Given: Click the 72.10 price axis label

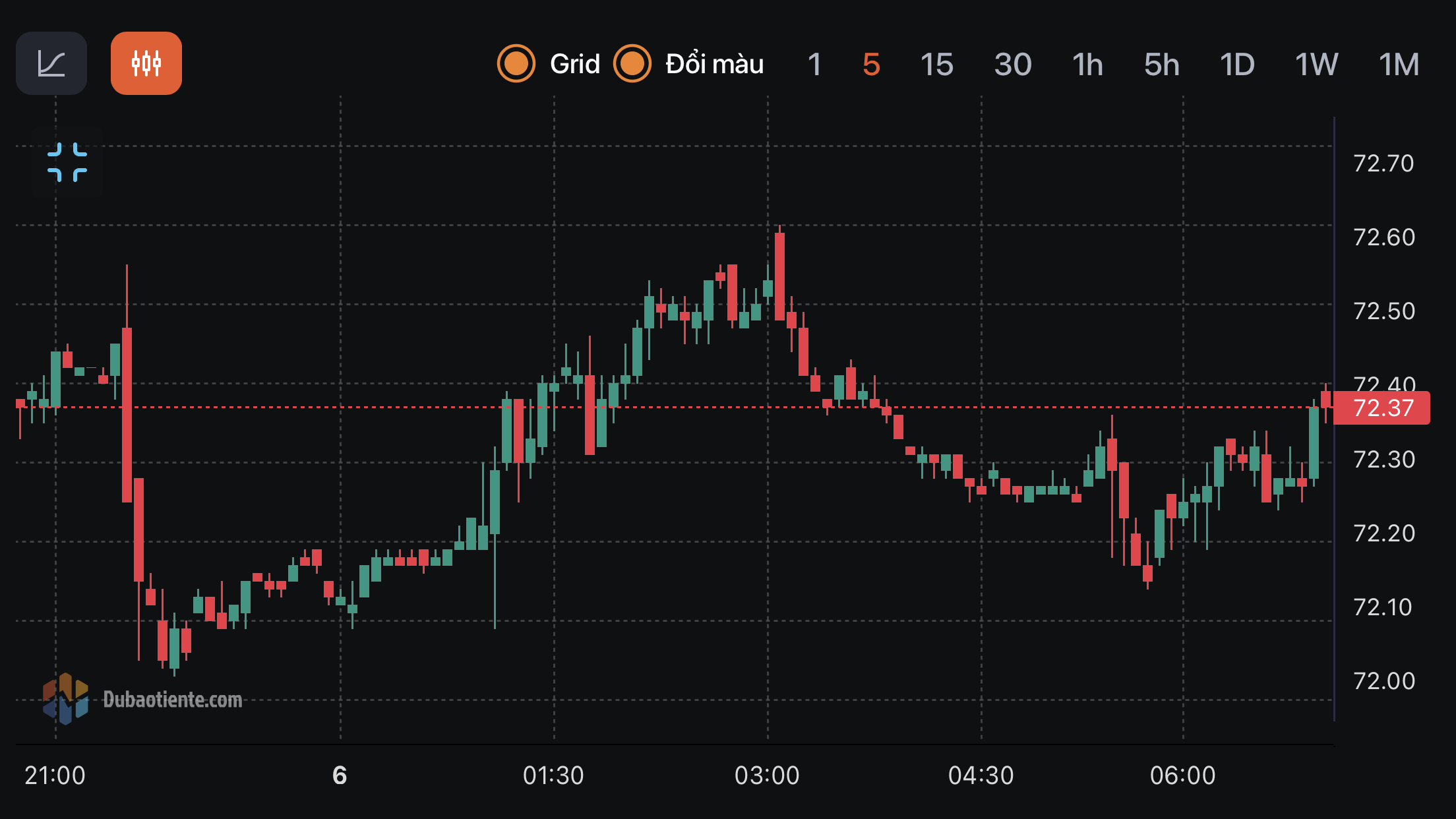Looking at the screenshot, I should pyautogui.click(x=1383, y=607).
